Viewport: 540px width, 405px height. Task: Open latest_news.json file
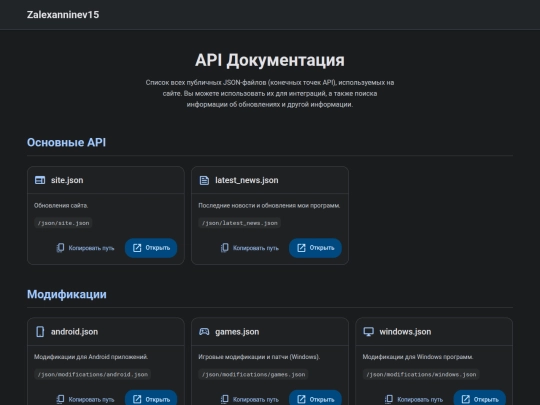pos(315,248)
